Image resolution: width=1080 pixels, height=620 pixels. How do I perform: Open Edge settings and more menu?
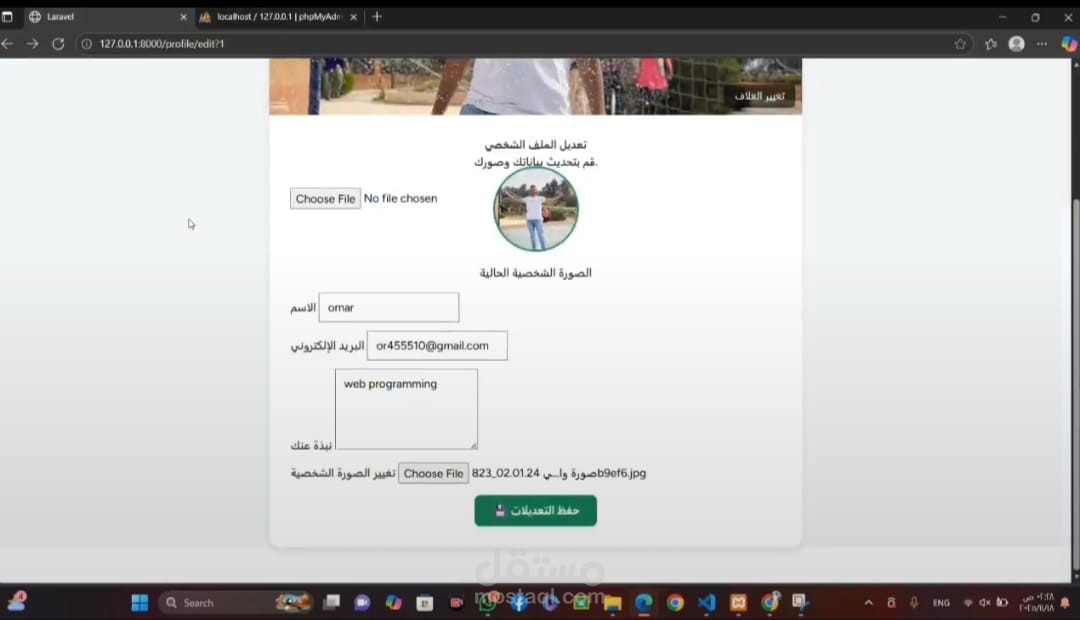[1042, 43]
